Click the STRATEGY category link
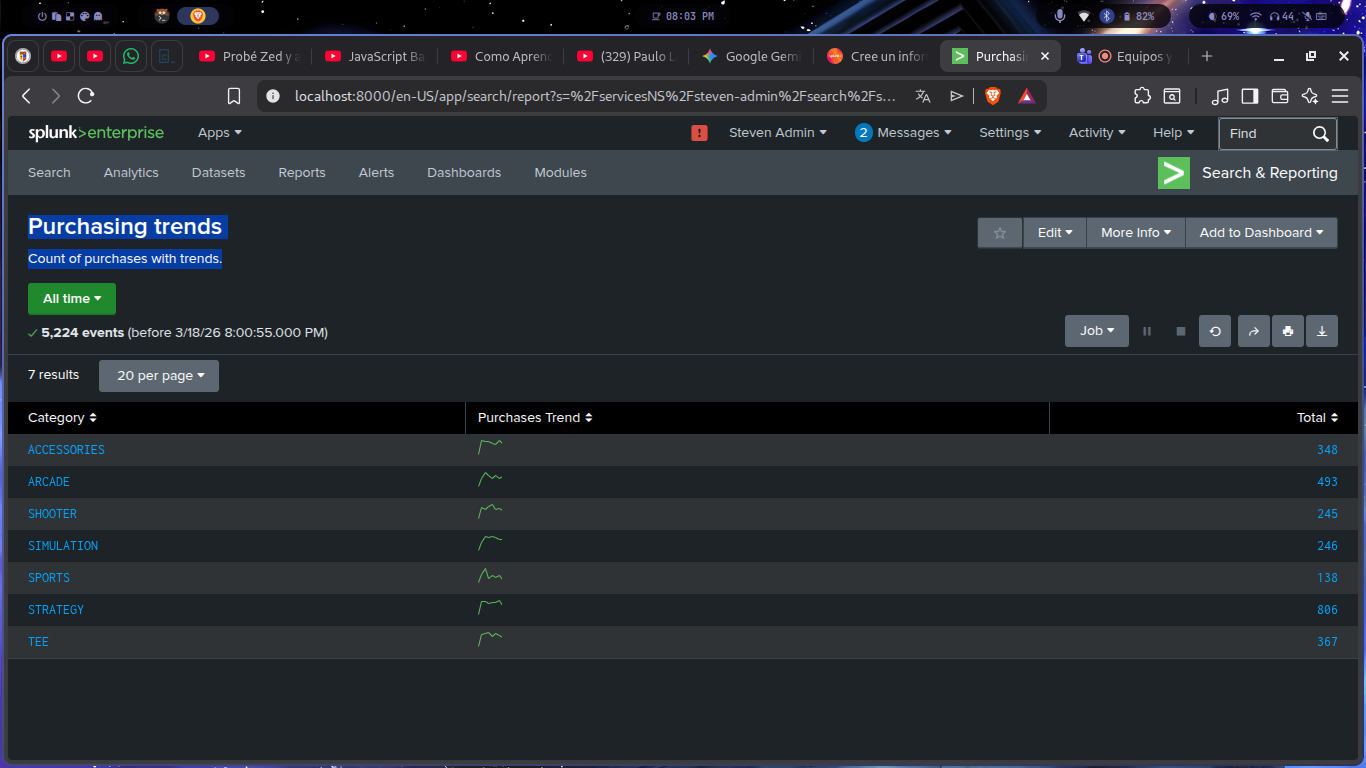Screen dimensions: 1366x768 pyautogui.click(x=56, y=610)
